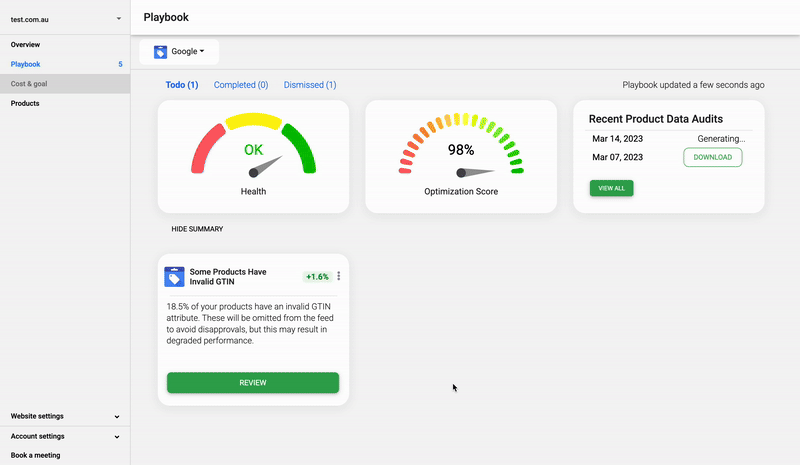Viewport: 800px width, 465px height.
Task: Open the three-dot menu on Invalid GTIN card
Action: click(339, 277)
